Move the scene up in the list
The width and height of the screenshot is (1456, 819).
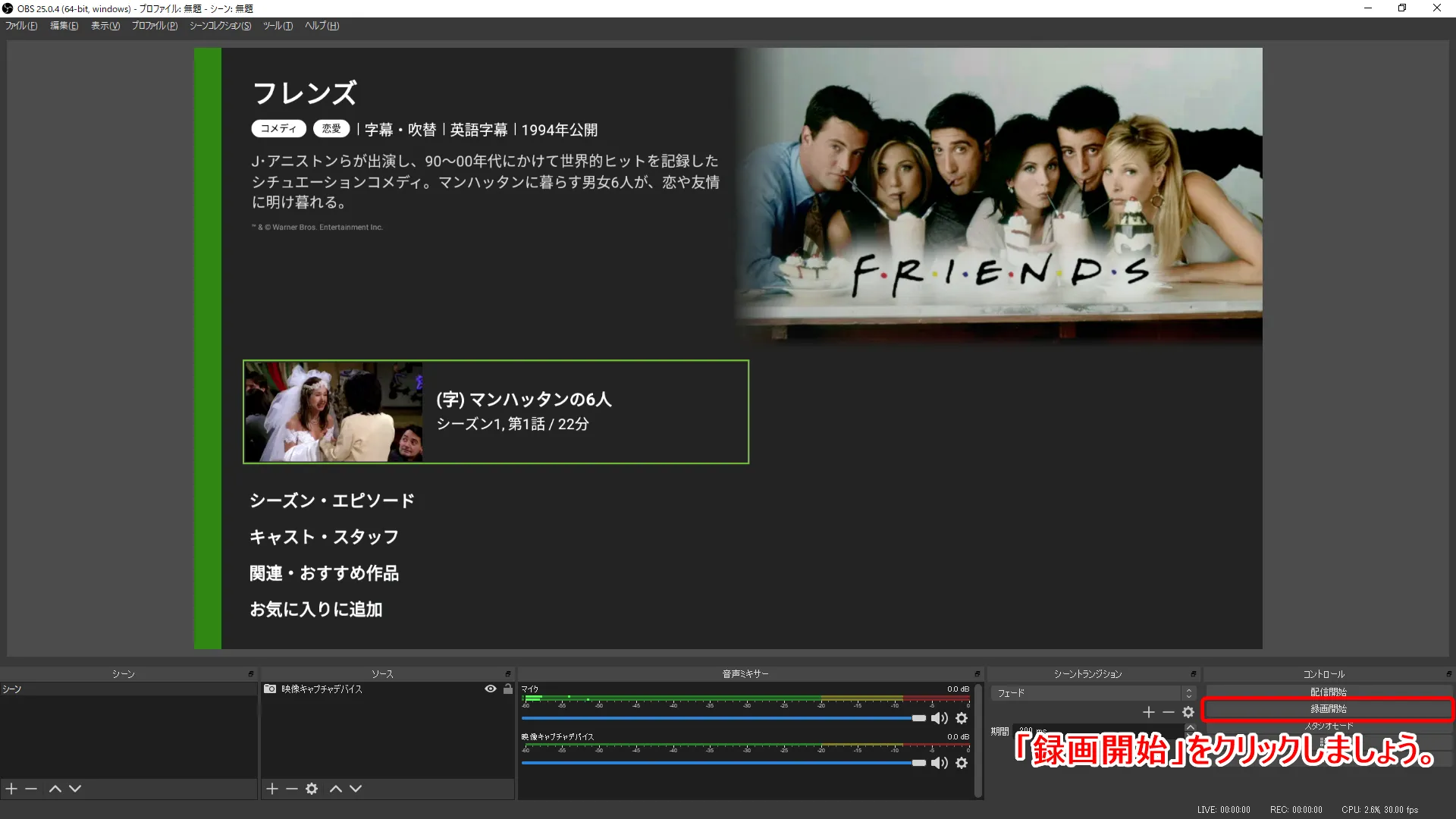point(55,789)
